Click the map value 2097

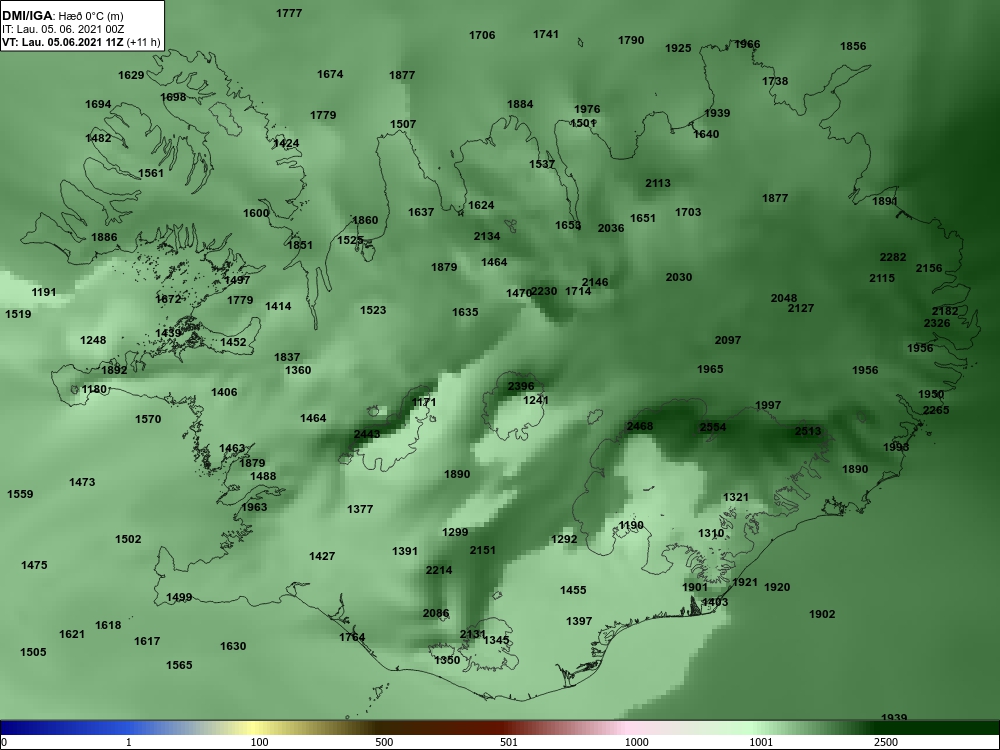[x=728, y=340]
